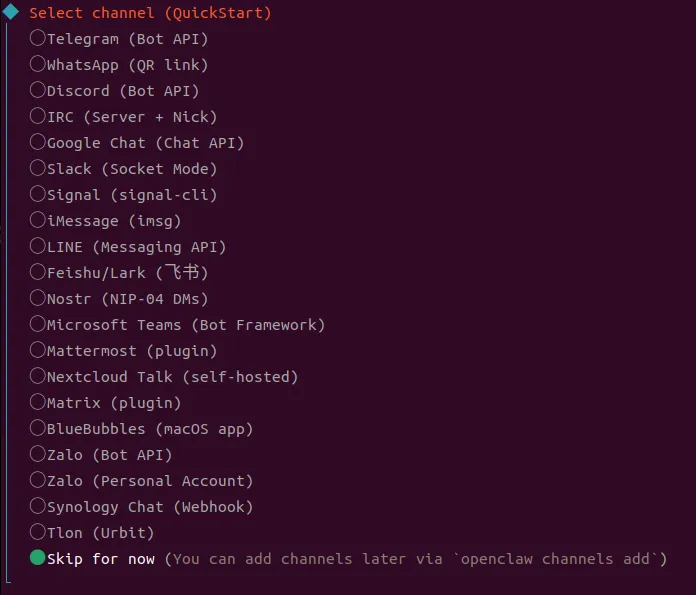Choose Slack (Socket Mode) radio option
696x595 pixels.
tap(38, 169)
